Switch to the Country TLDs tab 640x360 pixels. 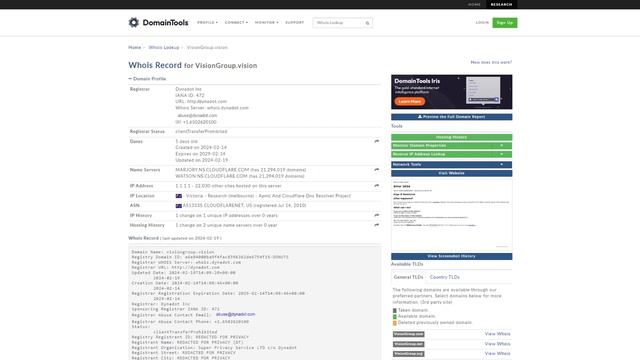pyautogui.click(x=444, y=277)
